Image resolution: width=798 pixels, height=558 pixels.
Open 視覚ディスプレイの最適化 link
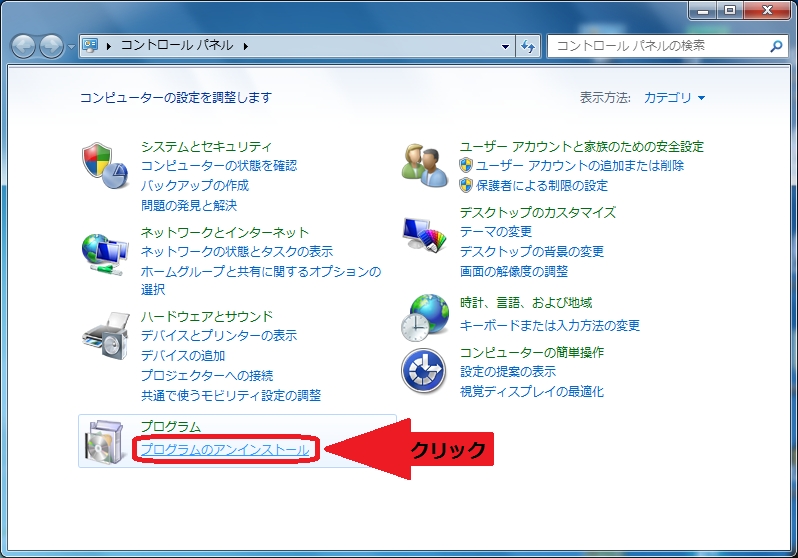tap(532, 392)
